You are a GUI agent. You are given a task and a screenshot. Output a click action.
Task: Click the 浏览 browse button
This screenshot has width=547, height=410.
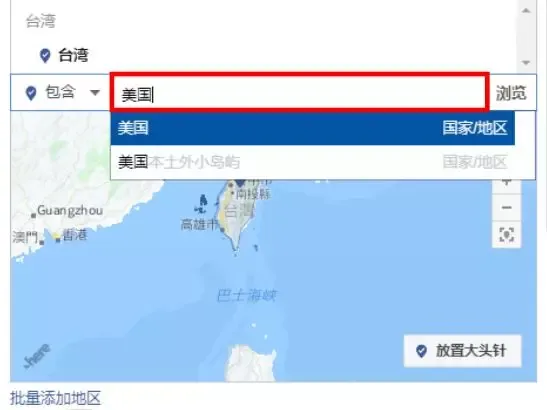click(x=511, y=93)
